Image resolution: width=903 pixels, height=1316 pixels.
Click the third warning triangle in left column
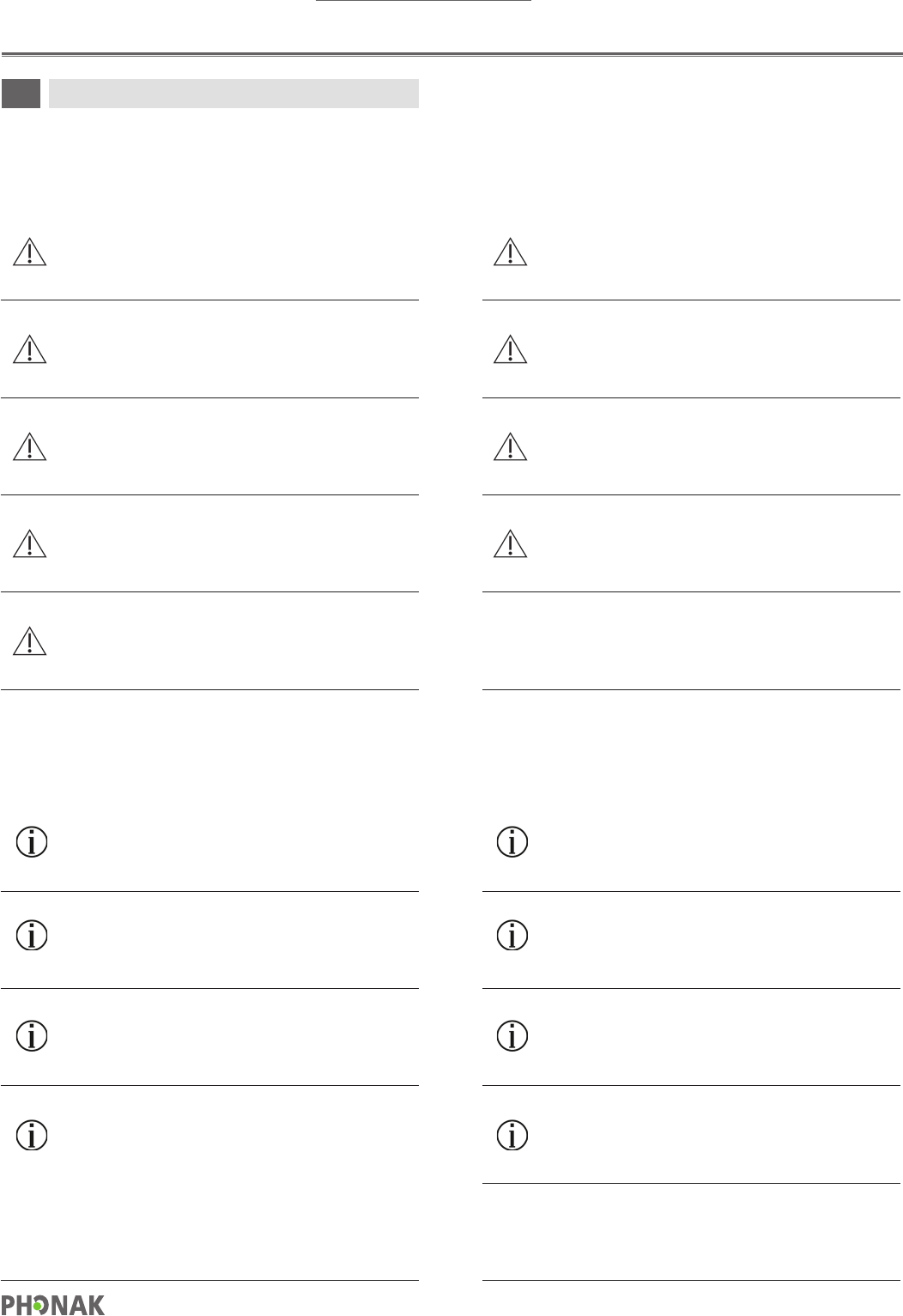tap(30, 446)
